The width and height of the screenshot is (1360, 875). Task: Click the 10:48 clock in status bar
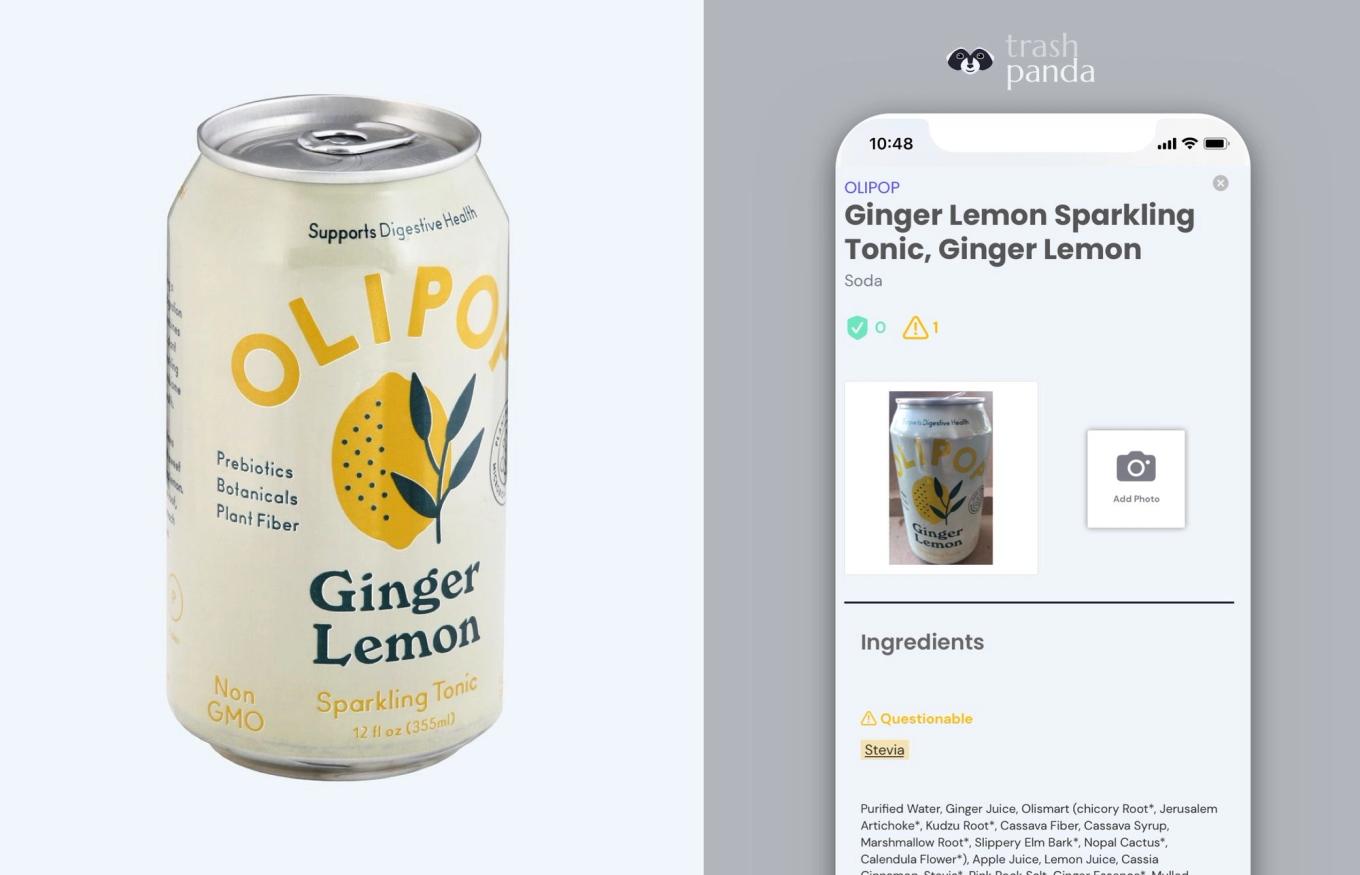click(x=890, y=144)
